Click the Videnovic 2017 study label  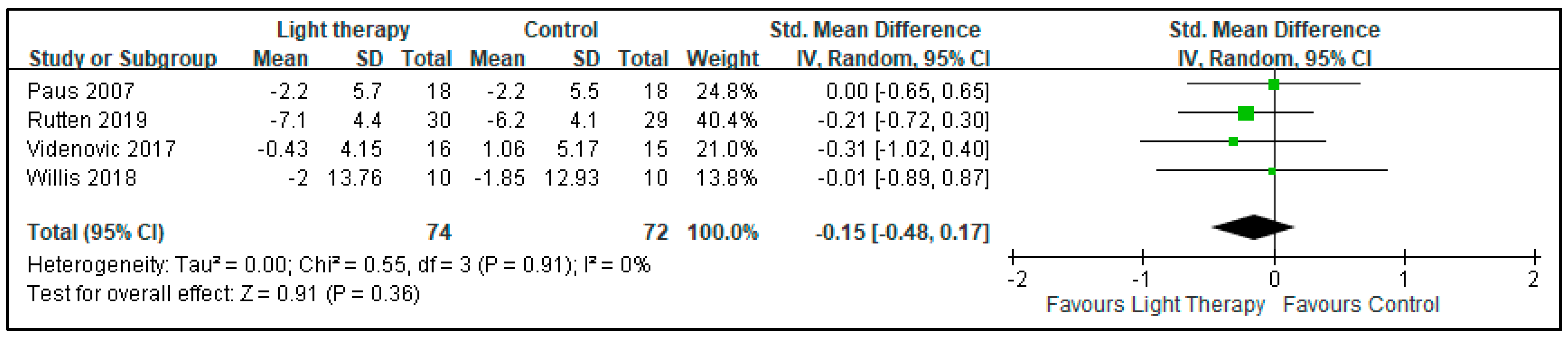pos(102,148)
